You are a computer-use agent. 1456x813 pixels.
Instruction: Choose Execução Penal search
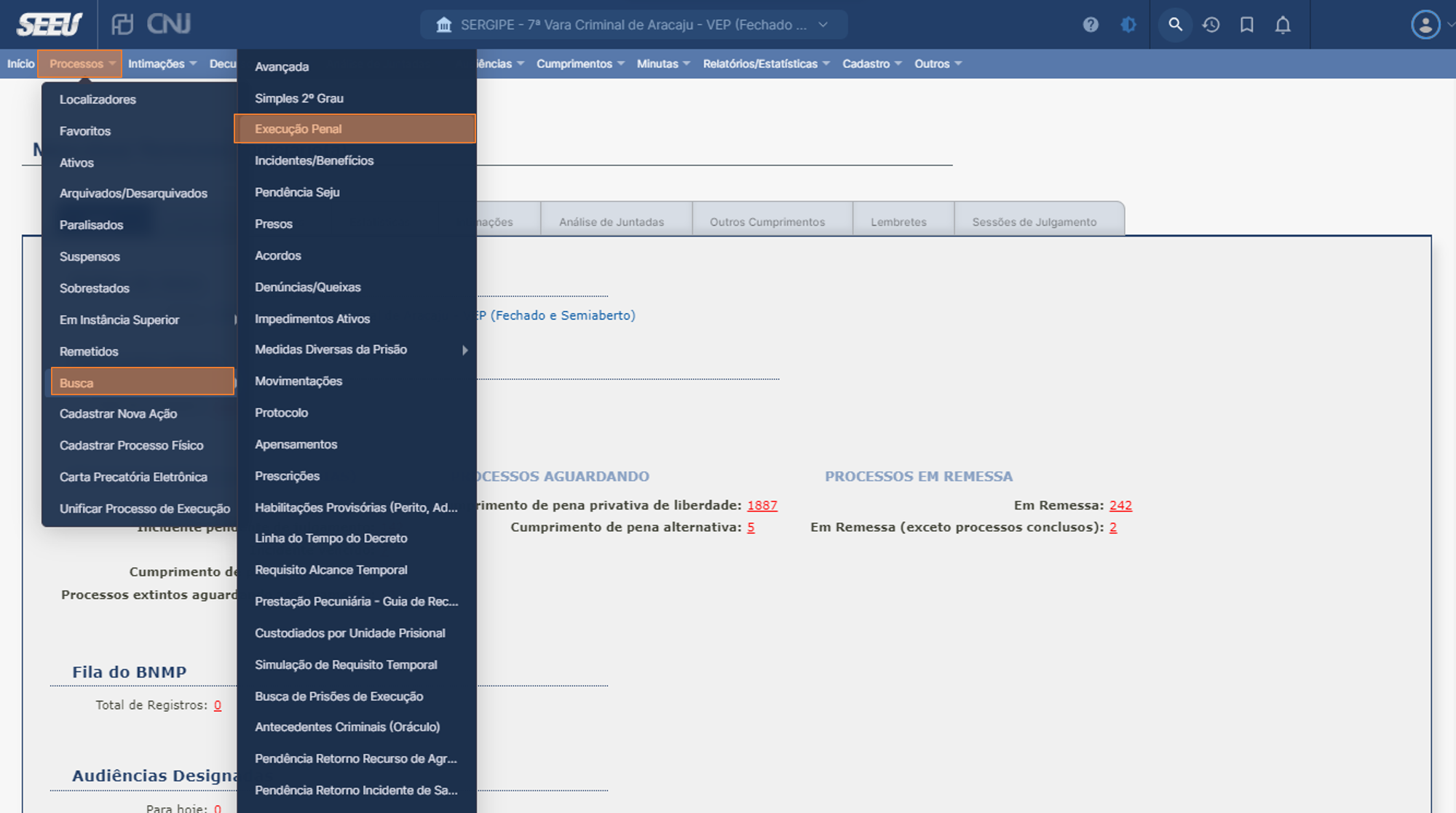[x=355, y=129]
